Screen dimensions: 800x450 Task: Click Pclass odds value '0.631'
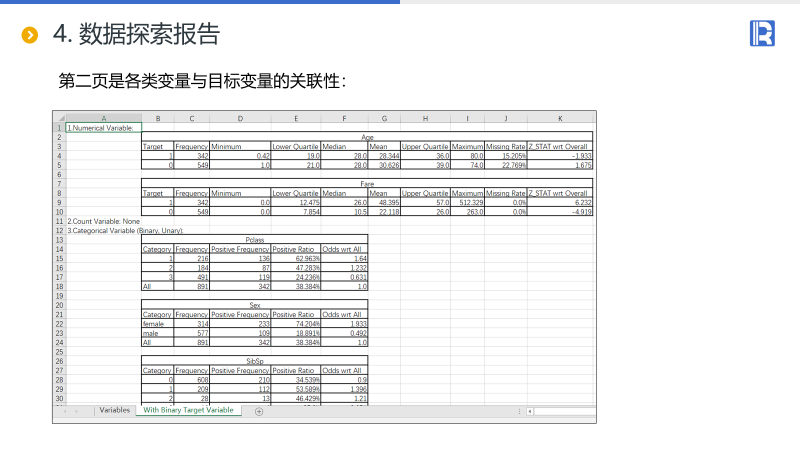click(x=344, y=277)
